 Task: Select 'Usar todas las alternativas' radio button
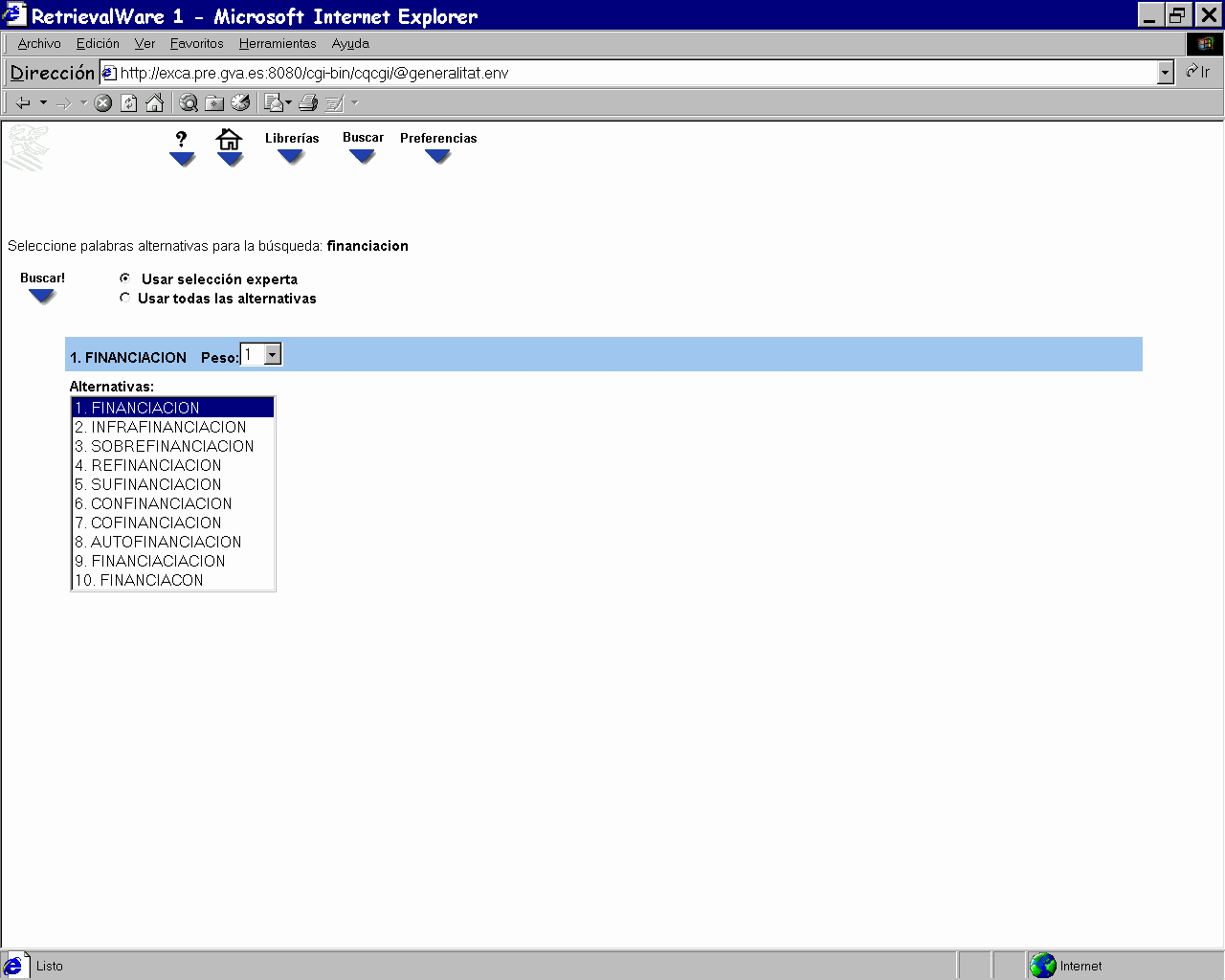(125, 298)
